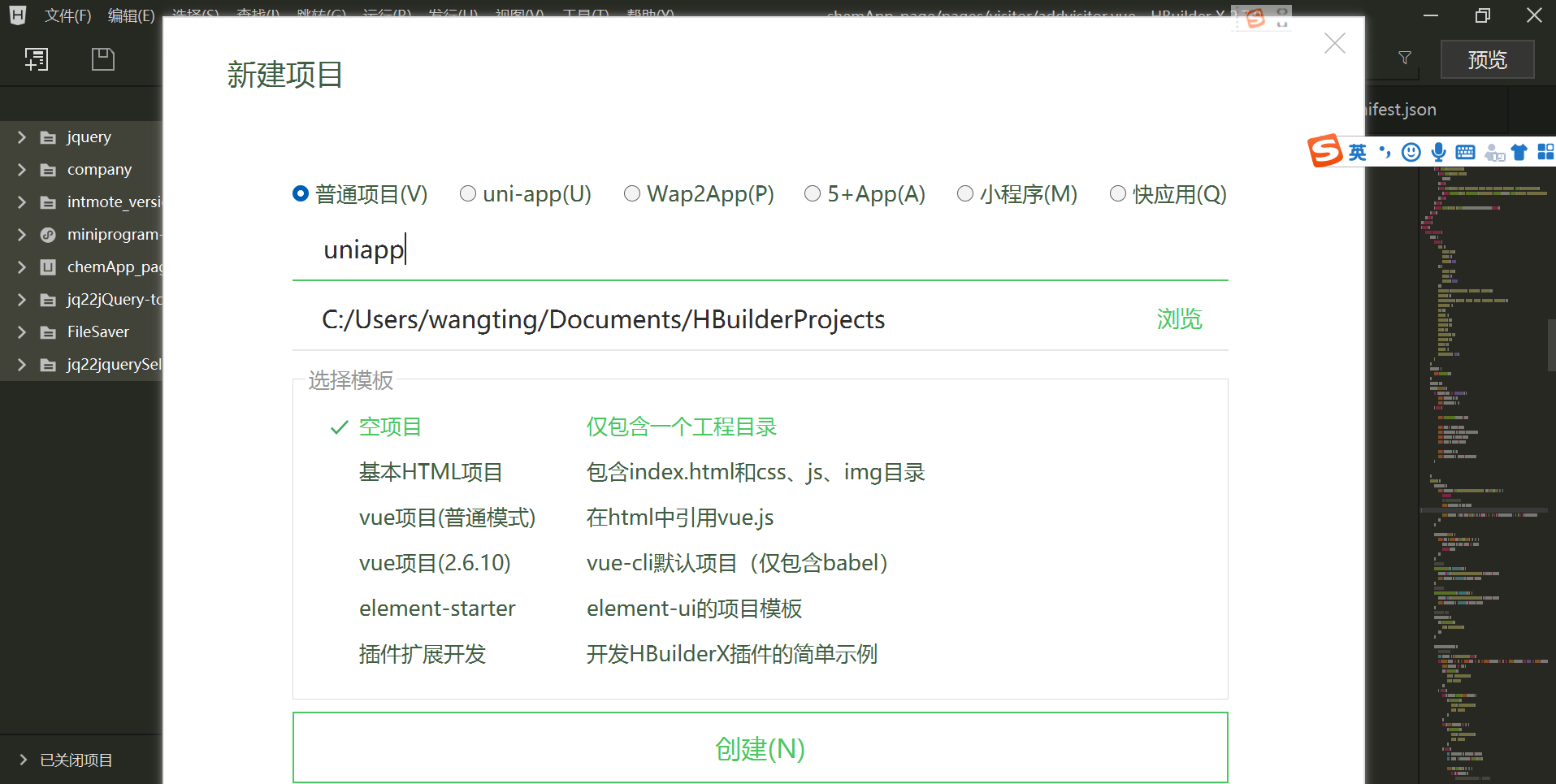Select the Wap2App(P) project type
The height and width of the screenshot is (784, 1556).
click(x=632, y=193)
